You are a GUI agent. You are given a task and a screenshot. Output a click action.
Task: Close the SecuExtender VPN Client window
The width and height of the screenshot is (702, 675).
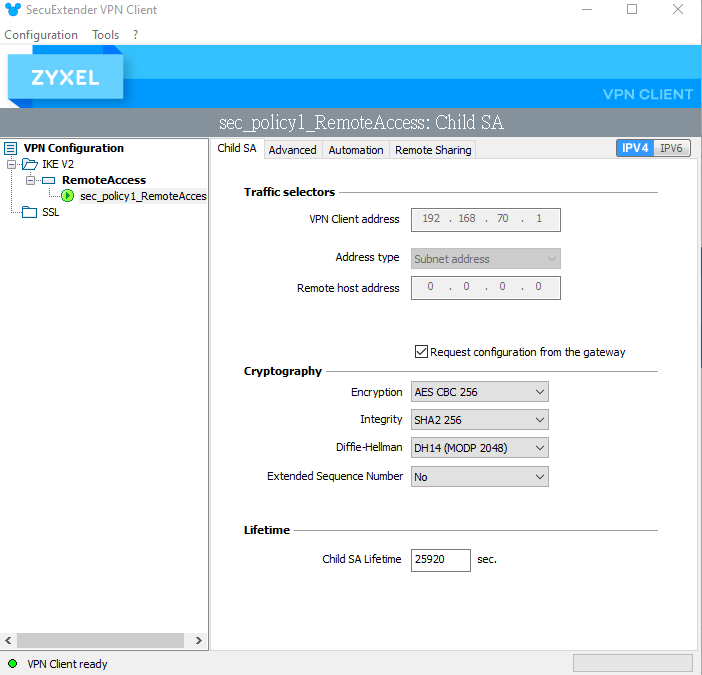[678, 9]
